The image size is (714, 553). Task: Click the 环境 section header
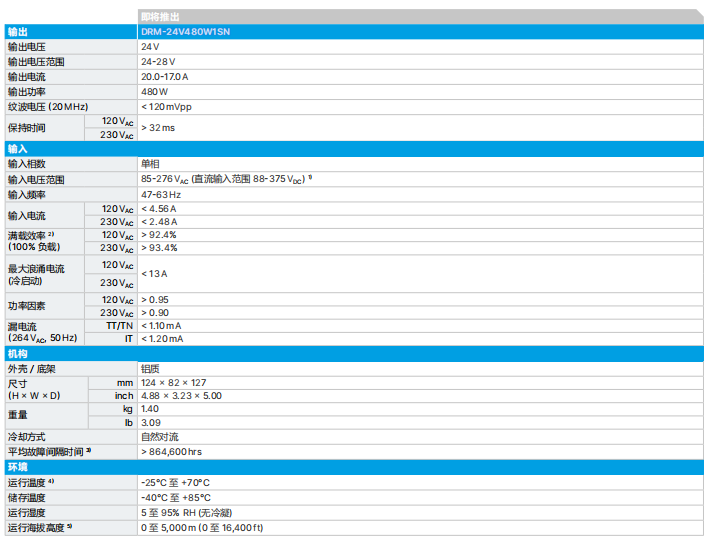point(18,467)
